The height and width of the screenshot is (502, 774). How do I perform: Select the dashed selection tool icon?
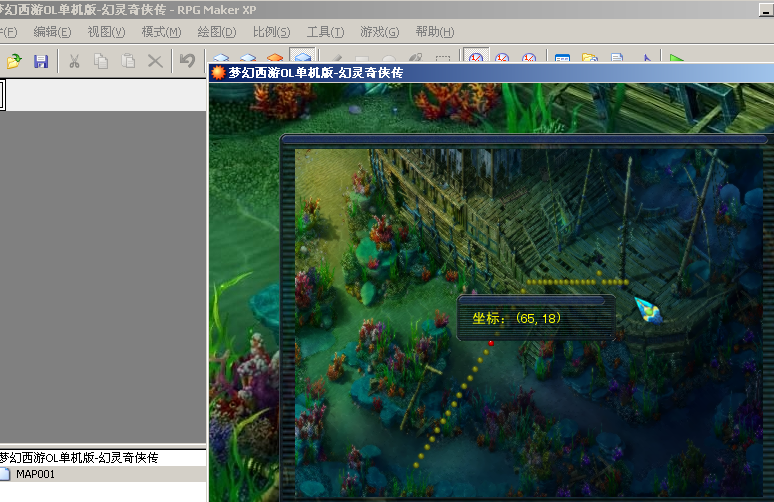pos(443,59)
